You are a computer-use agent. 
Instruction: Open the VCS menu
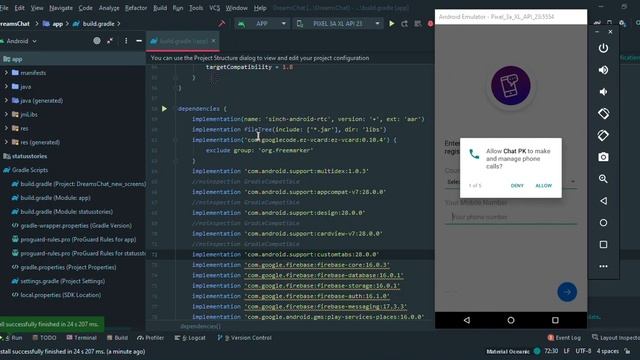(215, 8)
